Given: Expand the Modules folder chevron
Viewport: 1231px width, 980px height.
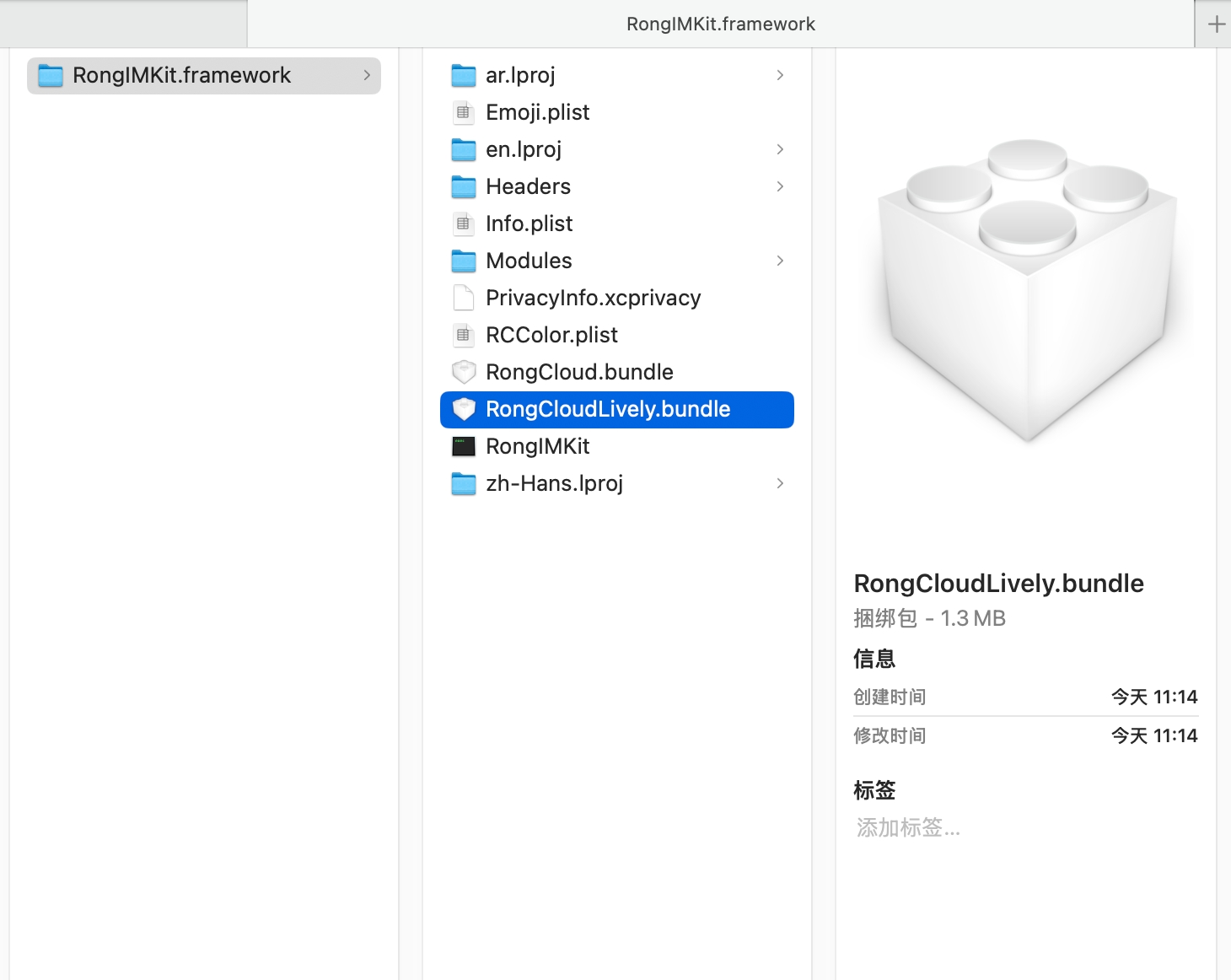Looking at the screenshot, I should coord(780,261).
